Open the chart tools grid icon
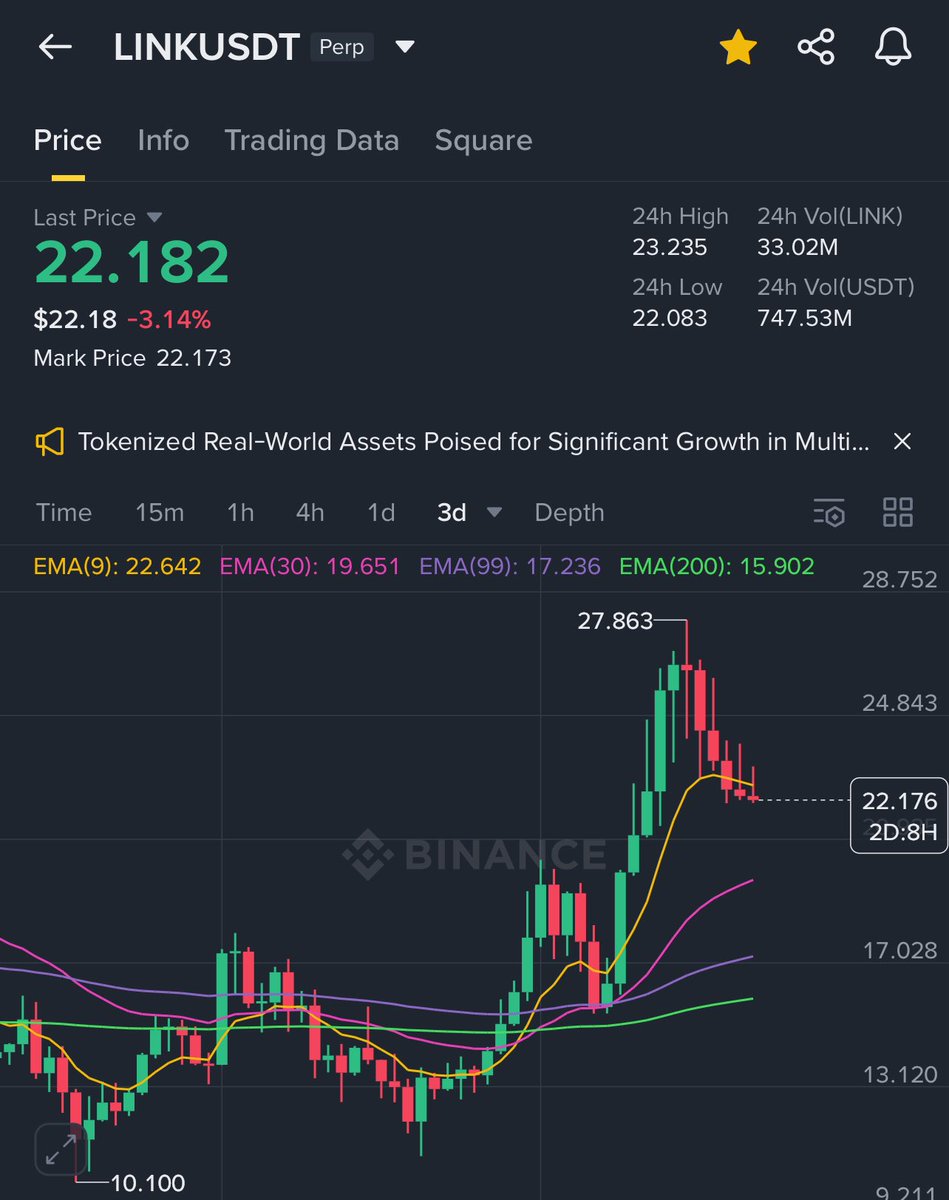The height and width of the screenshot is (1200, 949). pos(898,512)
